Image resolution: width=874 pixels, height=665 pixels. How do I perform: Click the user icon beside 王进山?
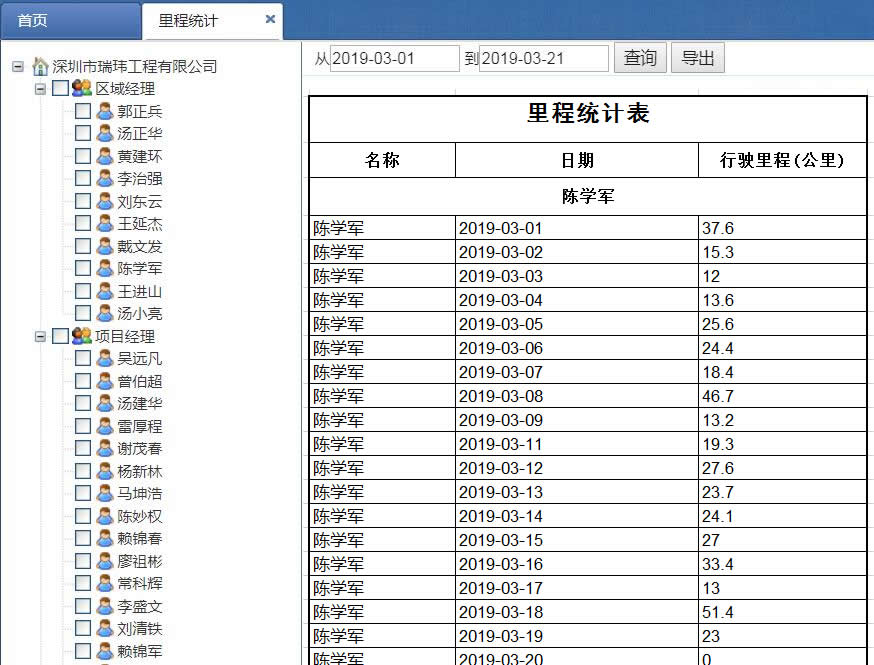coord(105,291)
